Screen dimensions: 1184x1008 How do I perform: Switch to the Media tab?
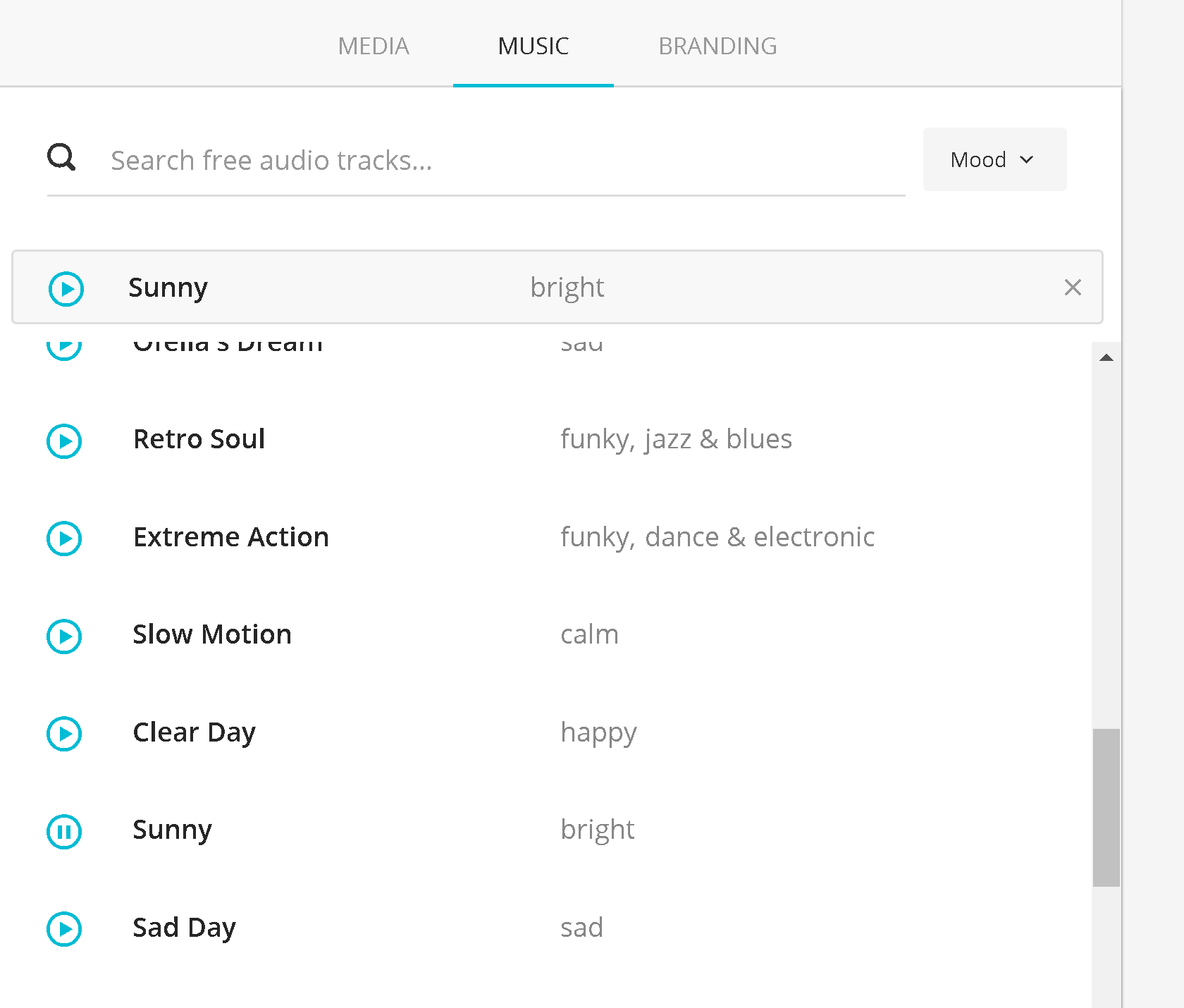pyautogui.click(x=374, y=46)
